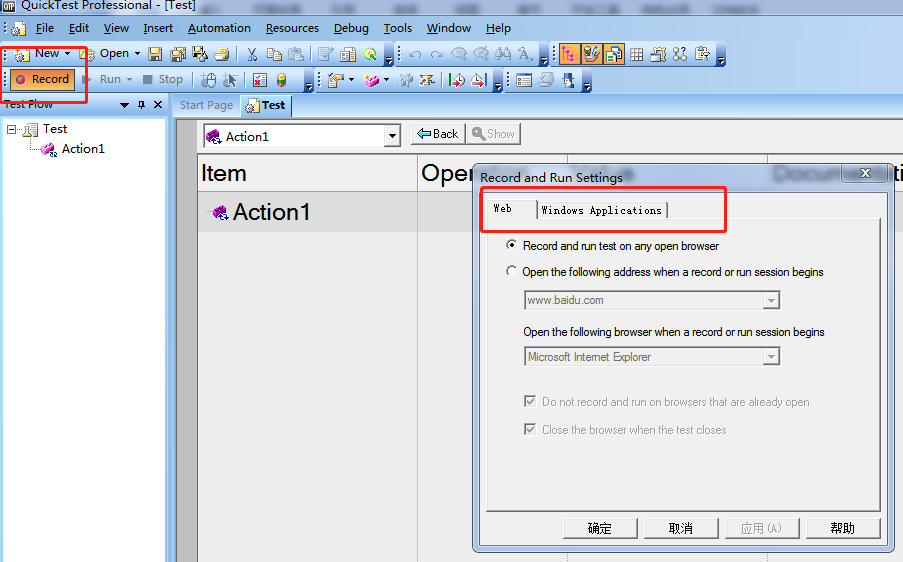Click the Replace icon beside the binoculars
Image resolution: width=903 pixels, height=562 pixels.
pyautogui.click(x=525, y=54)
